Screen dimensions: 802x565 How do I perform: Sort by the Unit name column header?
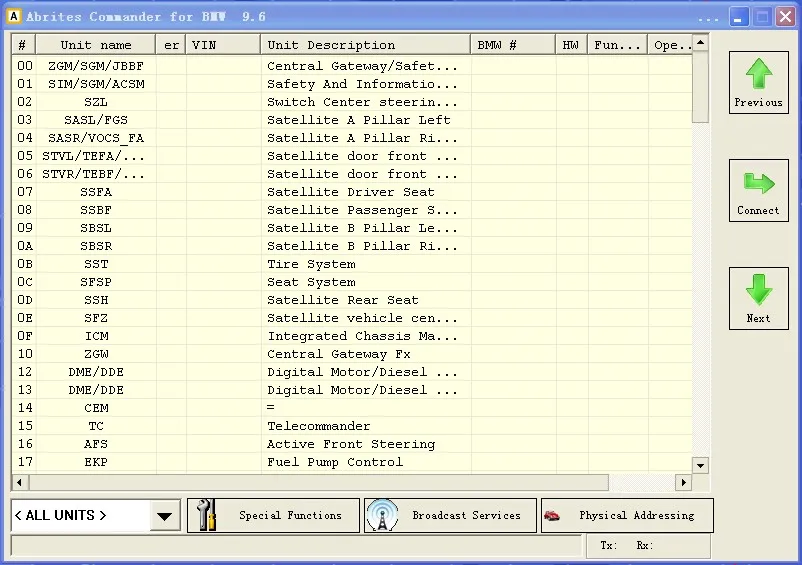[x=96, y=45]
